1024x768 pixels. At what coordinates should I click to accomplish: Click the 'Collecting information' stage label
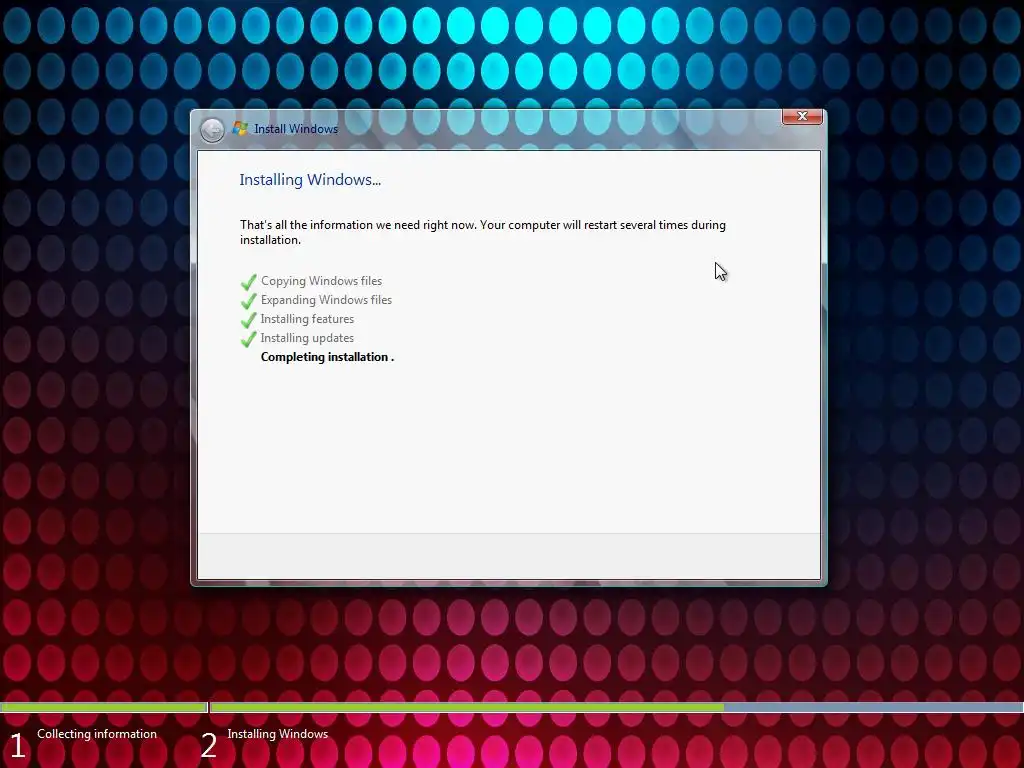[97, 734]
